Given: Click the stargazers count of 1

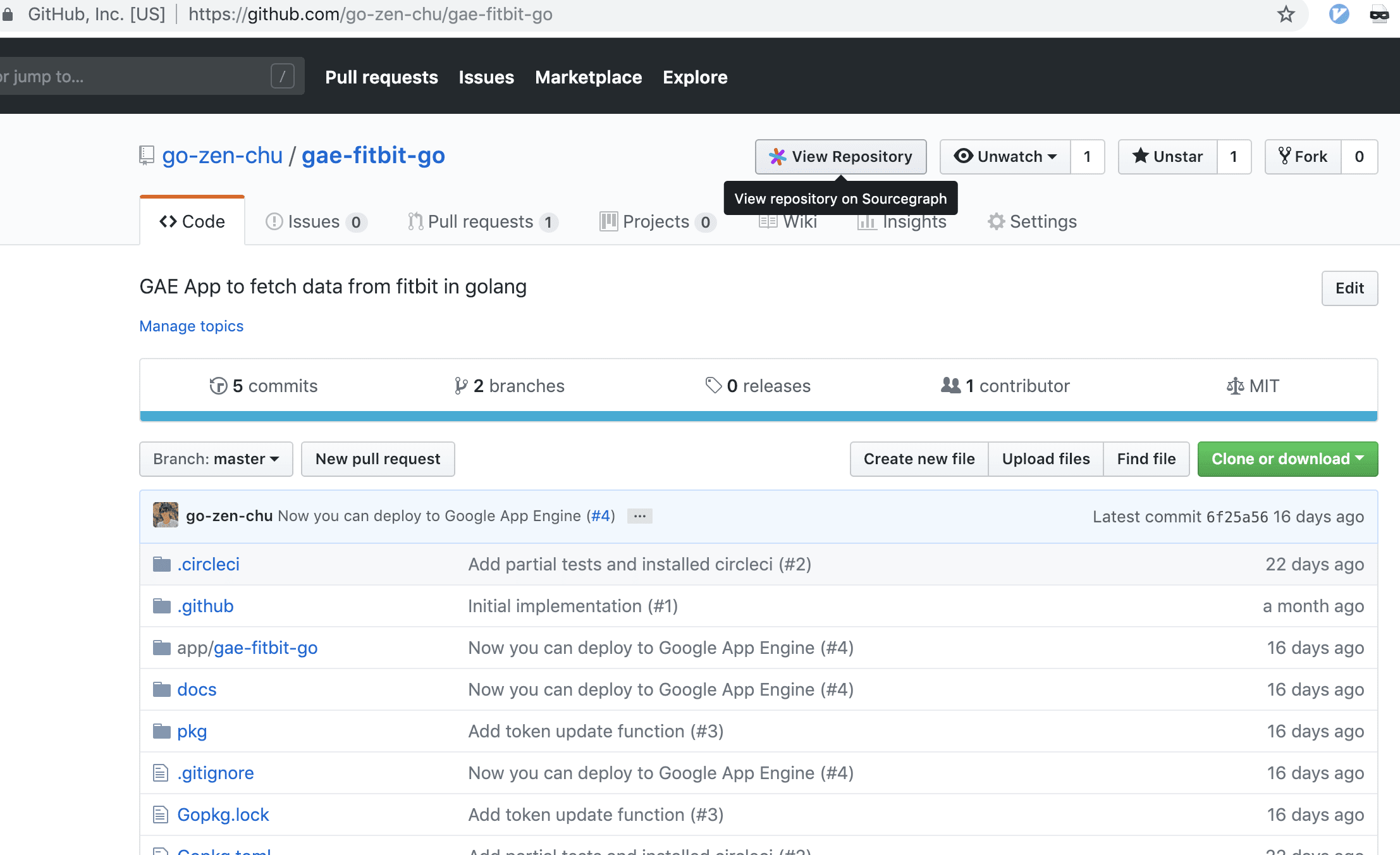Looking at the screenshot, I should [x=1234, y=156].
